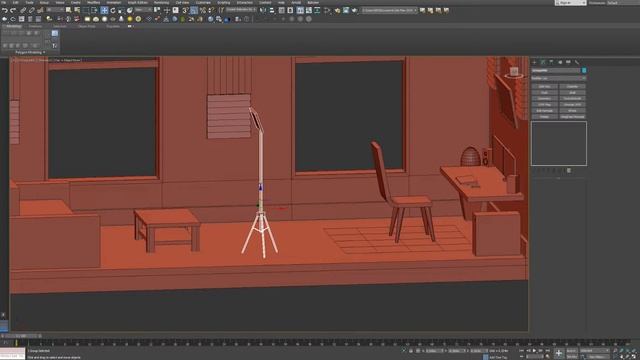The width and height of the screenshot is (640, 360).
Task: Open the Modifiers menu
Action: 93,2
